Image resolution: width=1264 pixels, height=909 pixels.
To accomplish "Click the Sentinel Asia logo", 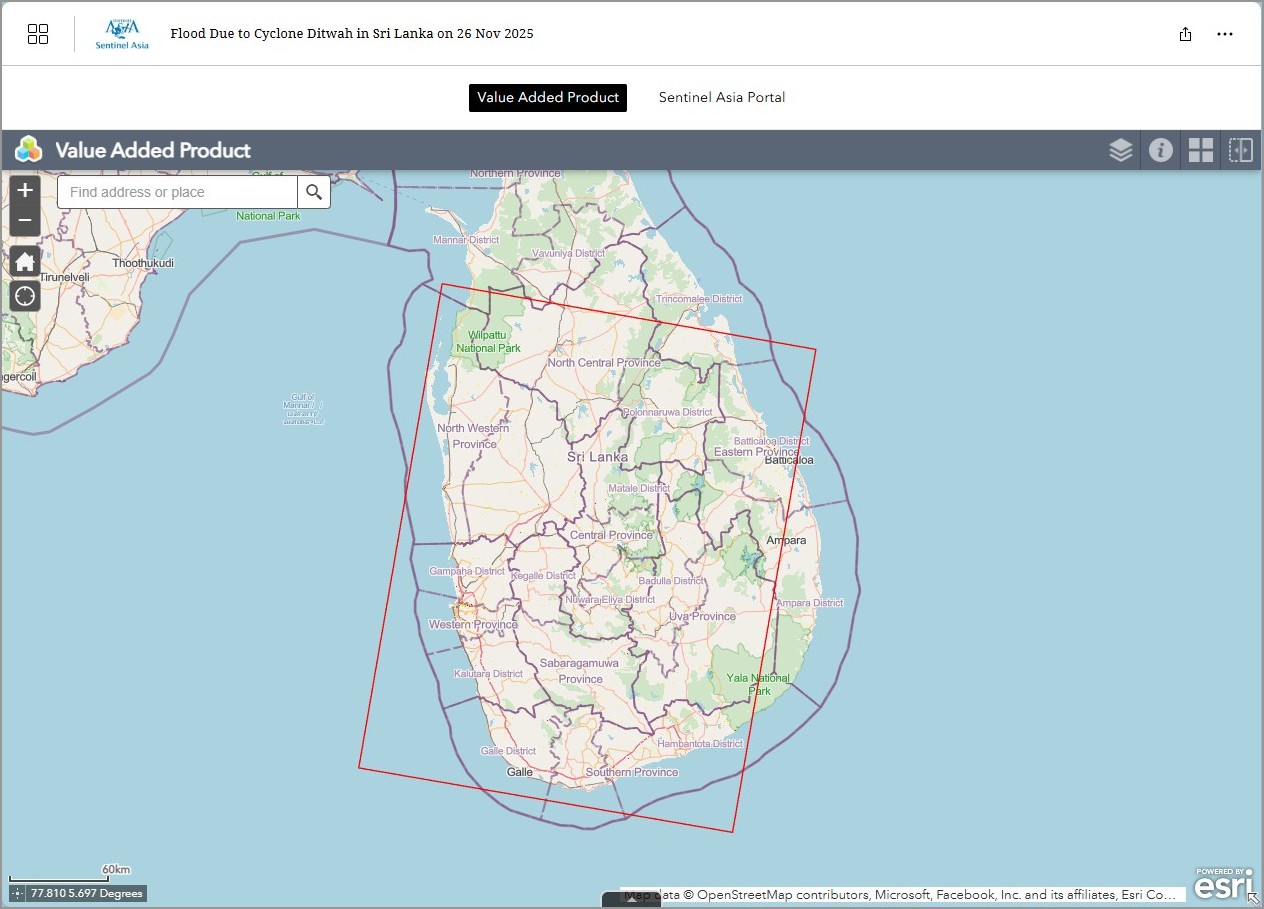I will pyautogui.click(x=121, y=34).
